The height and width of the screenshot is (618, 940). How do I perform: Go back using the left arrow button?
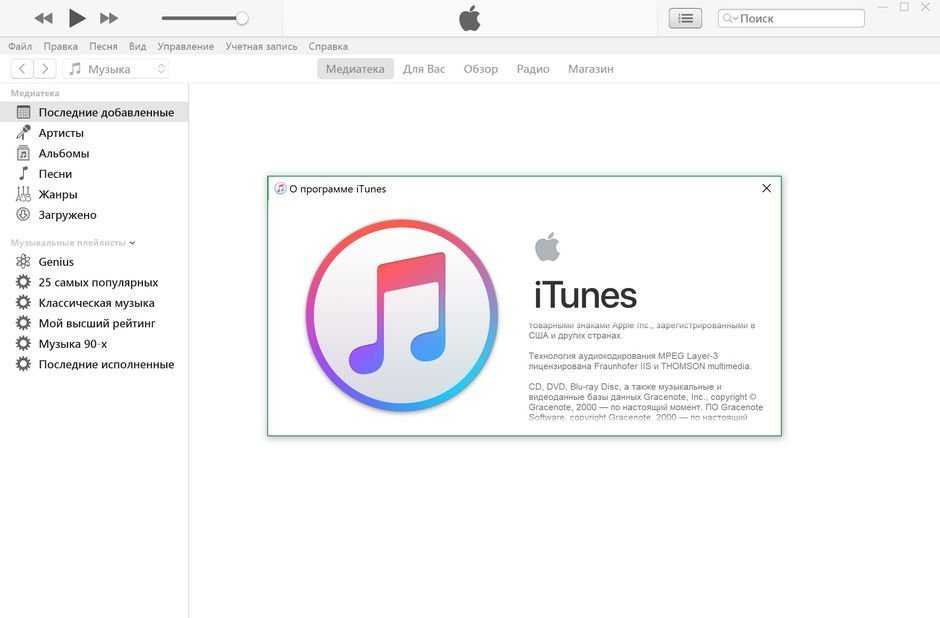click(22, 69)
